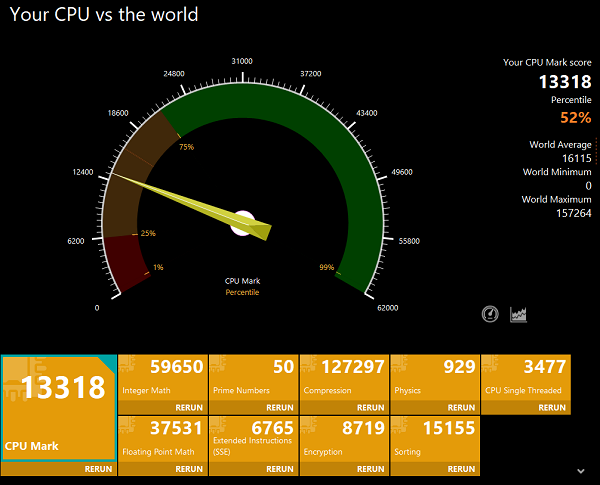
Task: Rerun the Compression test
Action: tap(370, 408)
